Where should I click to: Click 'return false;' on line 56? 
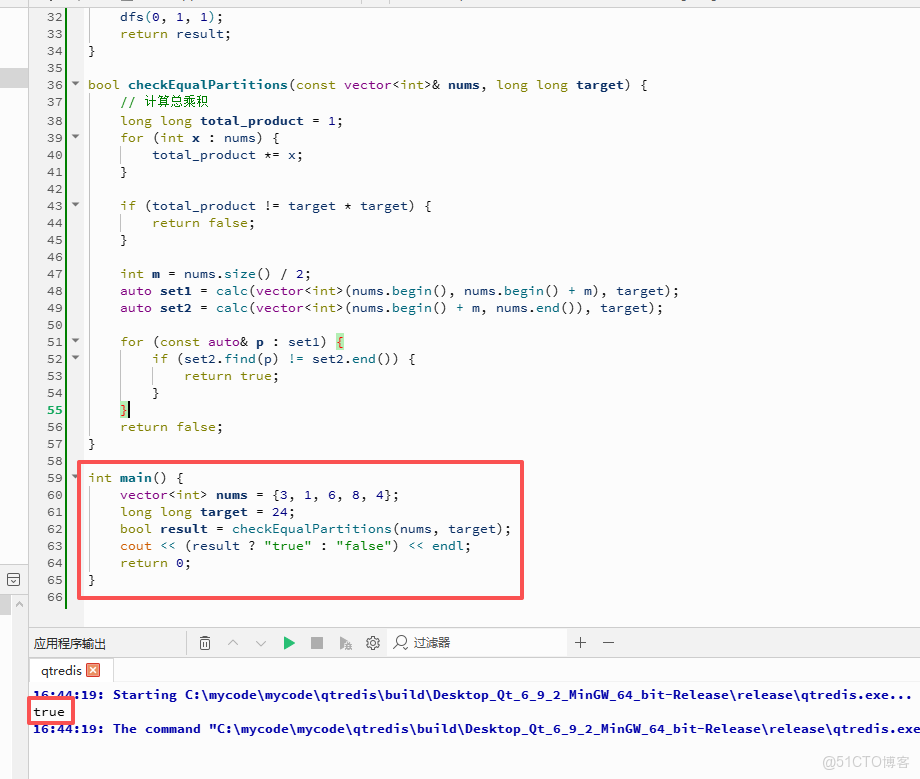pyautogui.click(x=171, y=427)
